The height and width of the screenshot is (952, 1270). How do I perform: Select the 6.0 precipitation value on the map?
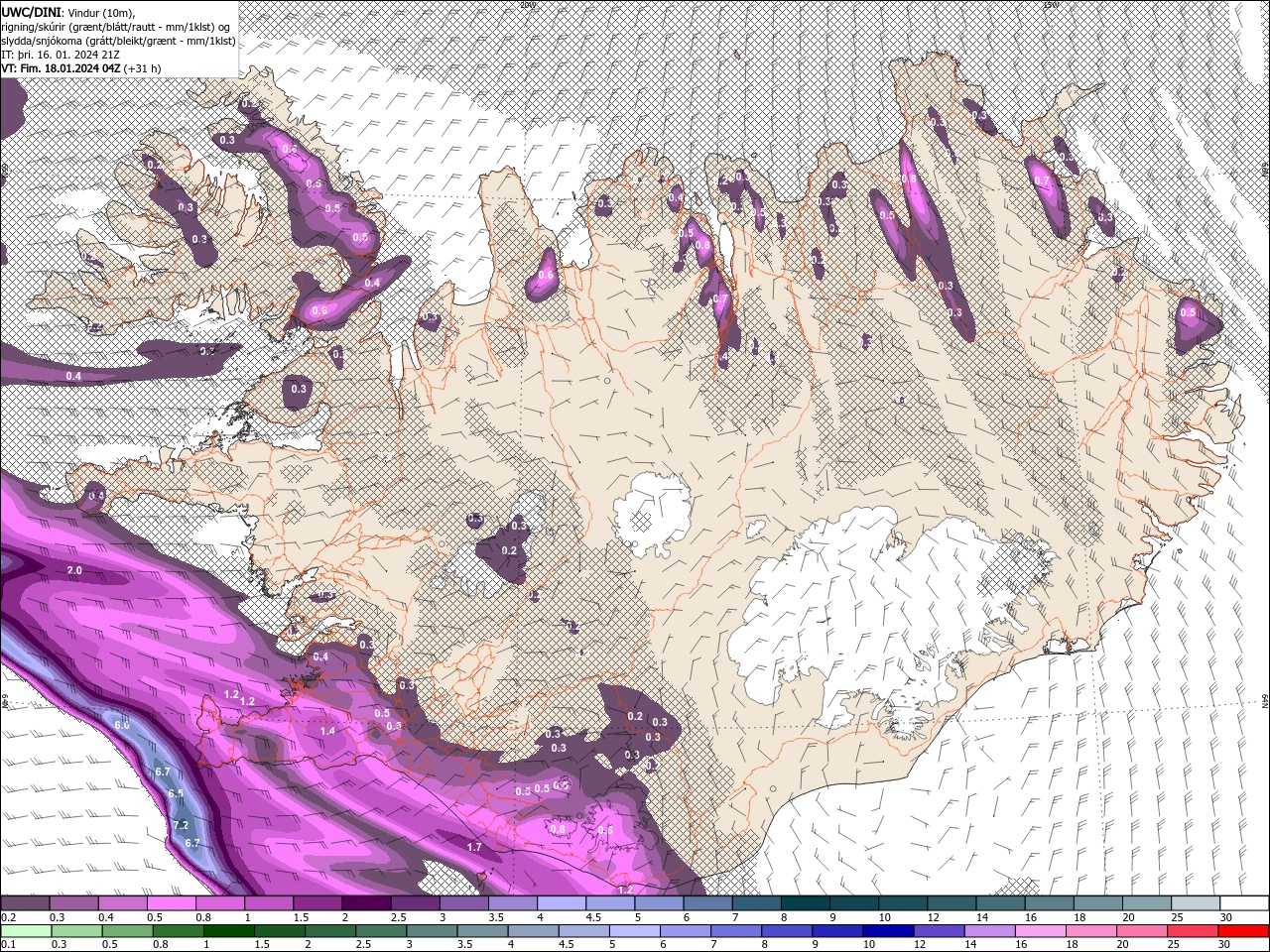point(122,725)
